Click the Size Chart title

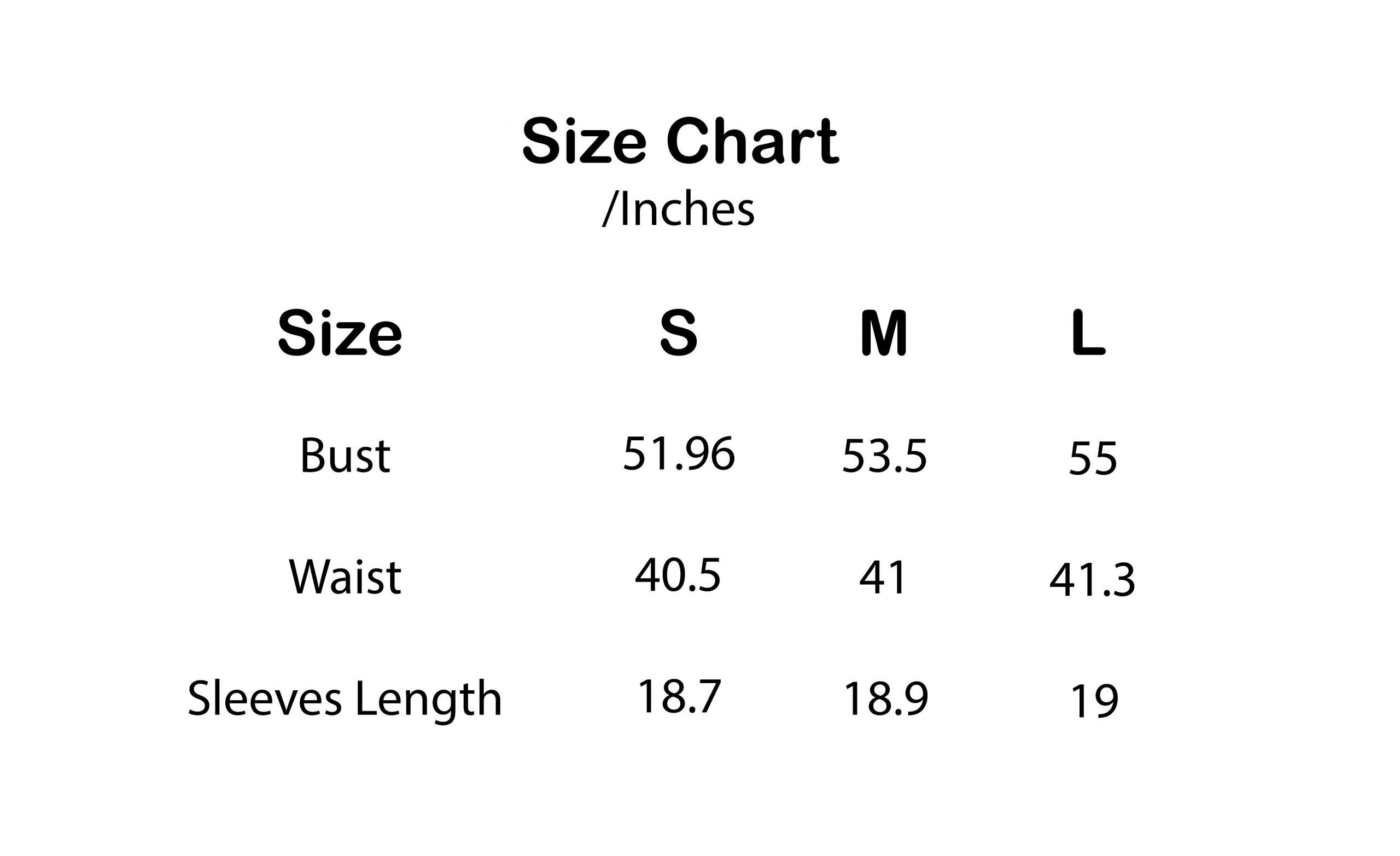pos(680,141)
